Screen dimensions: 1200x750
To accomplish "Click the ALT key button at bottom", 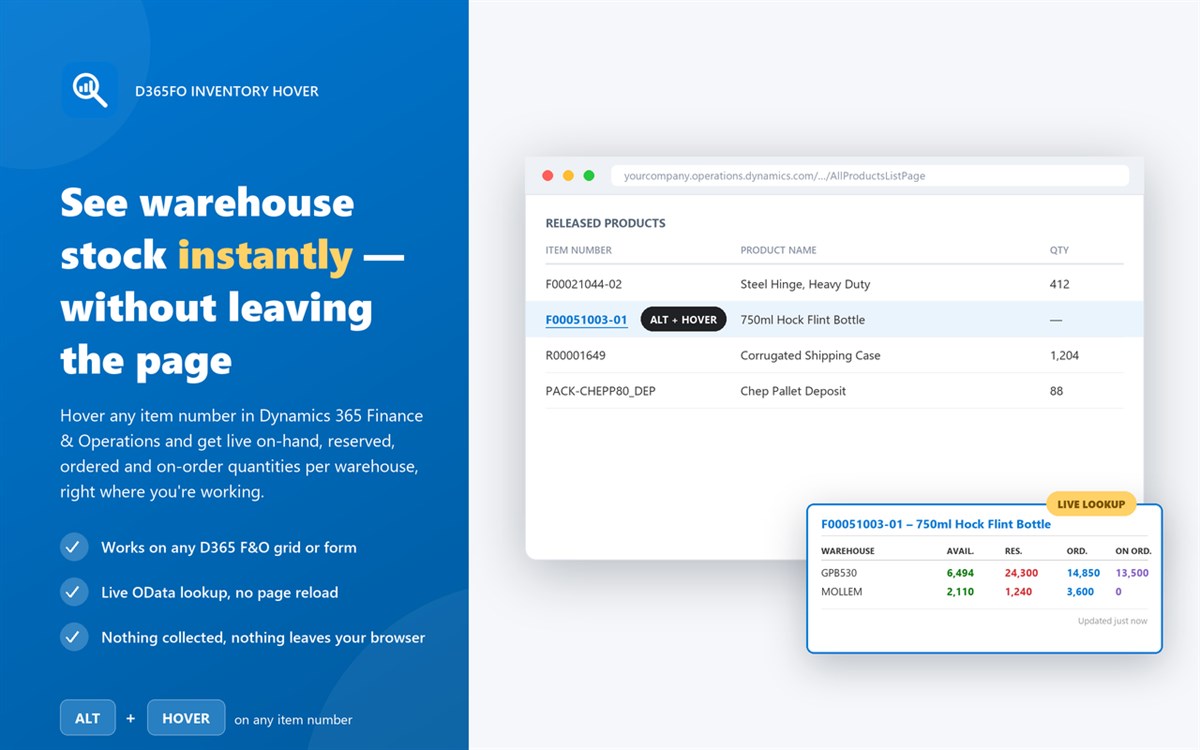I will (x=87, y=718).
